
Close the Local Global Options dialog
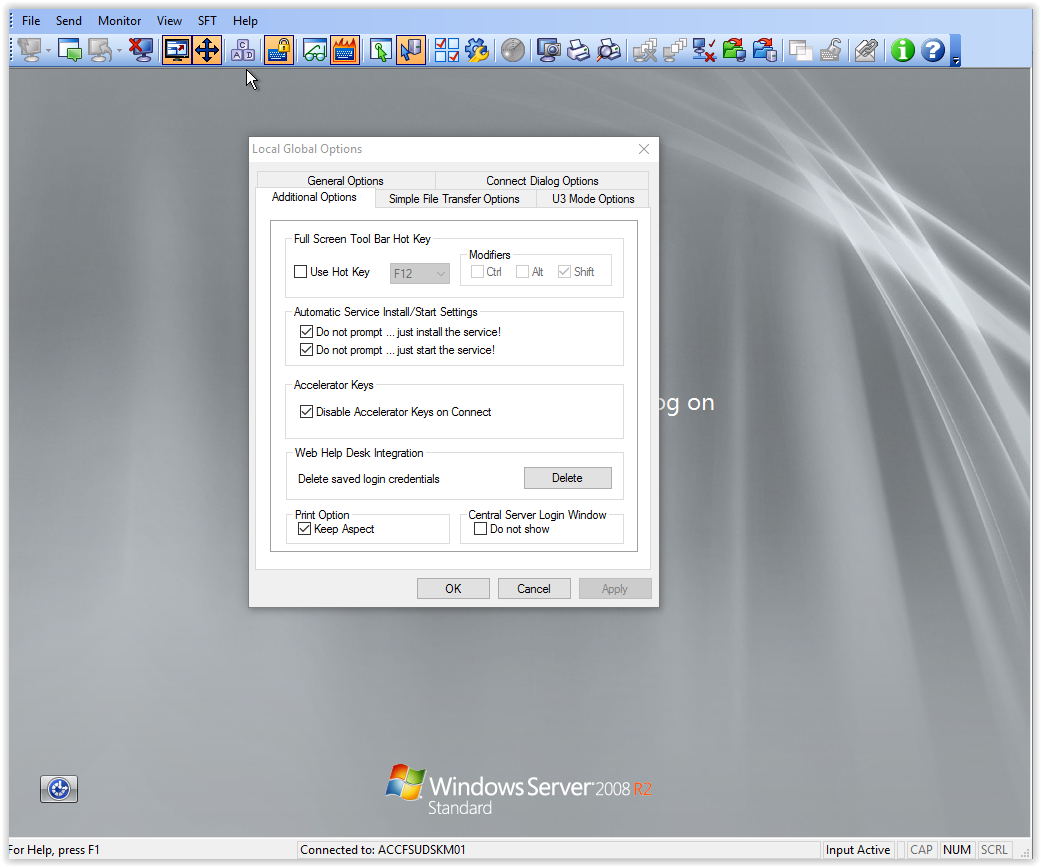click(x=644, y=149)
